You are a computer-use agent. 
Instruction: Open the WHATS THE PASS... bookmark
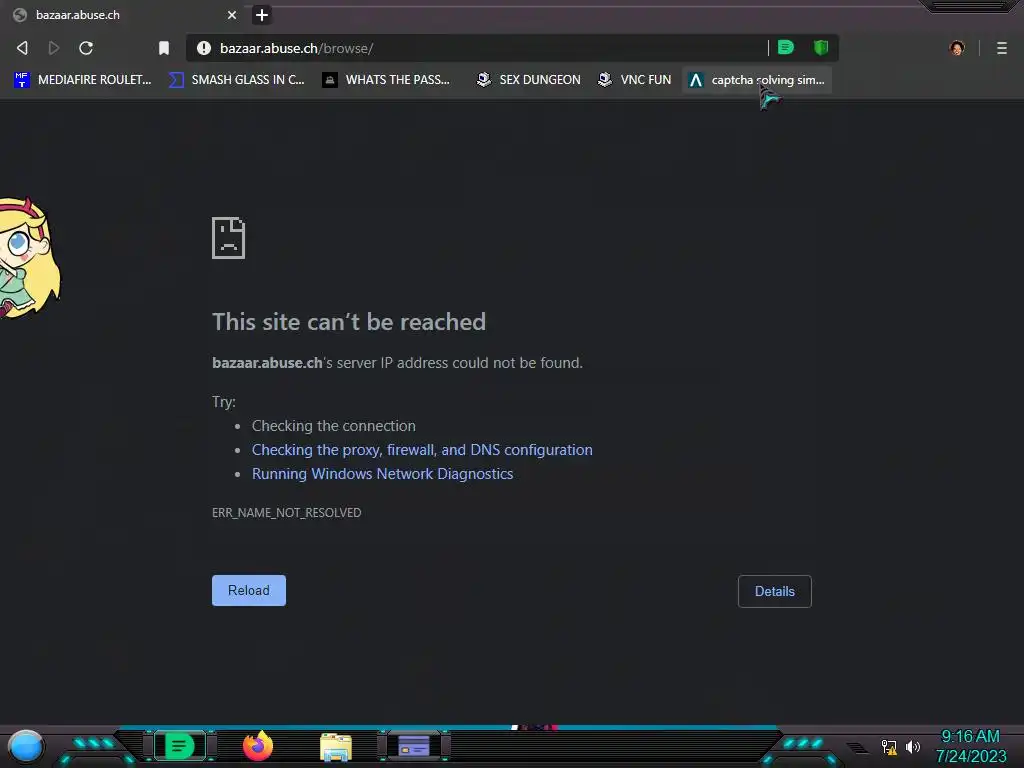pyautogui.click(x=387, y=80)
